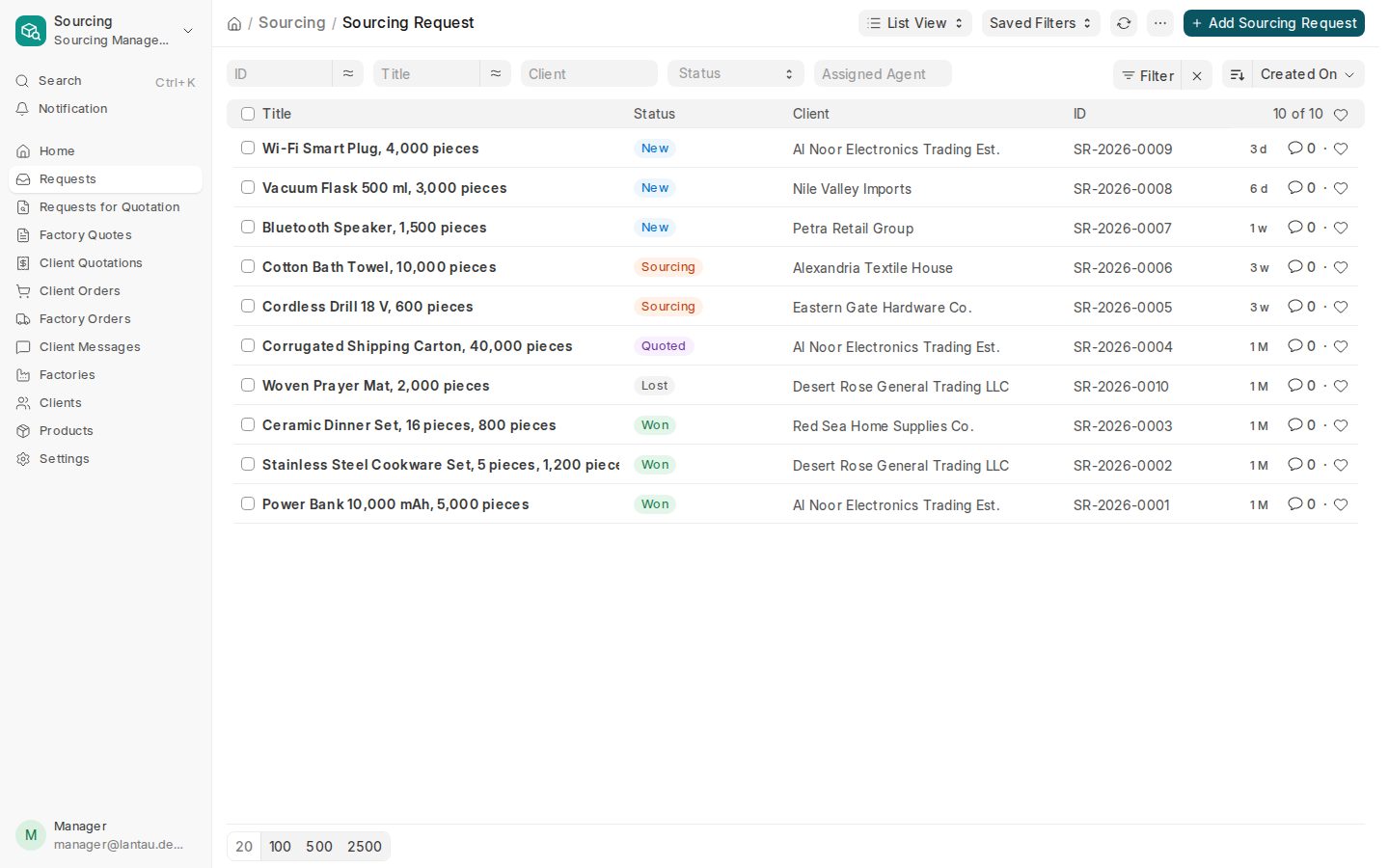The image size is (1389, 868).
Task: Open the home breadcrumb icon
Action: point(234,23)
